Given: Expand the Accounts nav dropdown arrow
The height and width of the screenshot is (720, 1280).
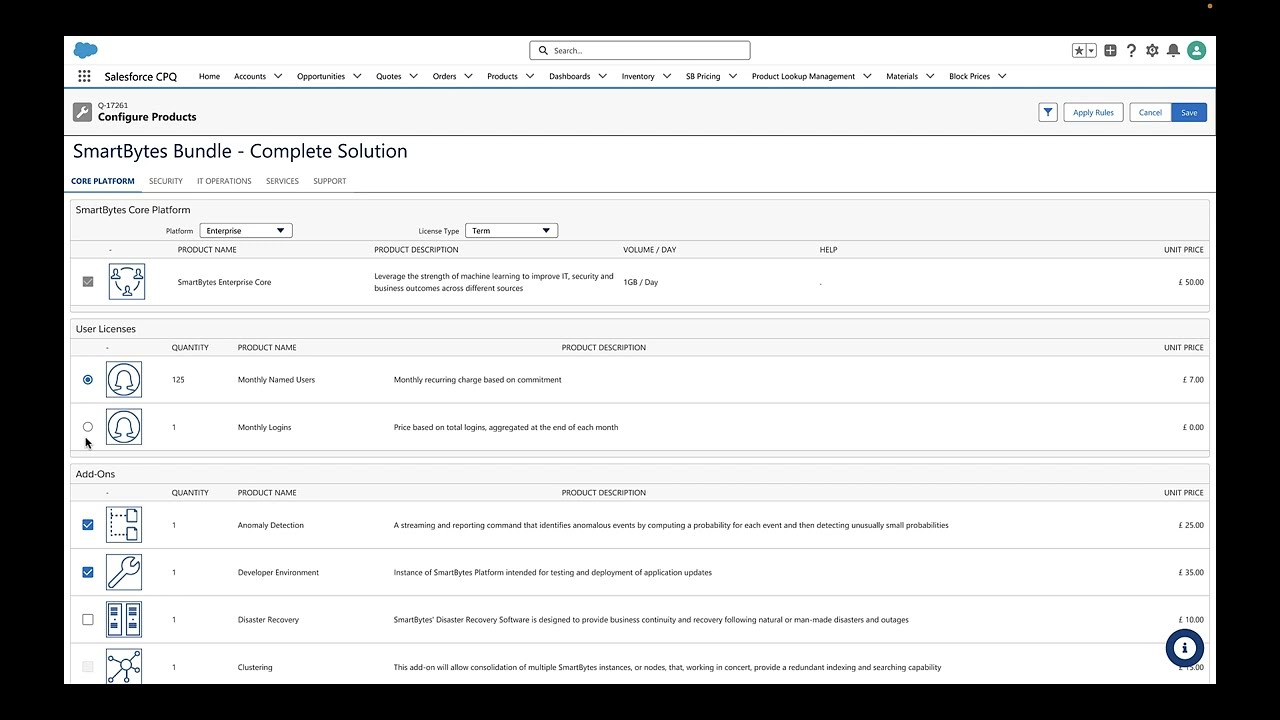Looking at the screenshot, I should pos(277,76).
